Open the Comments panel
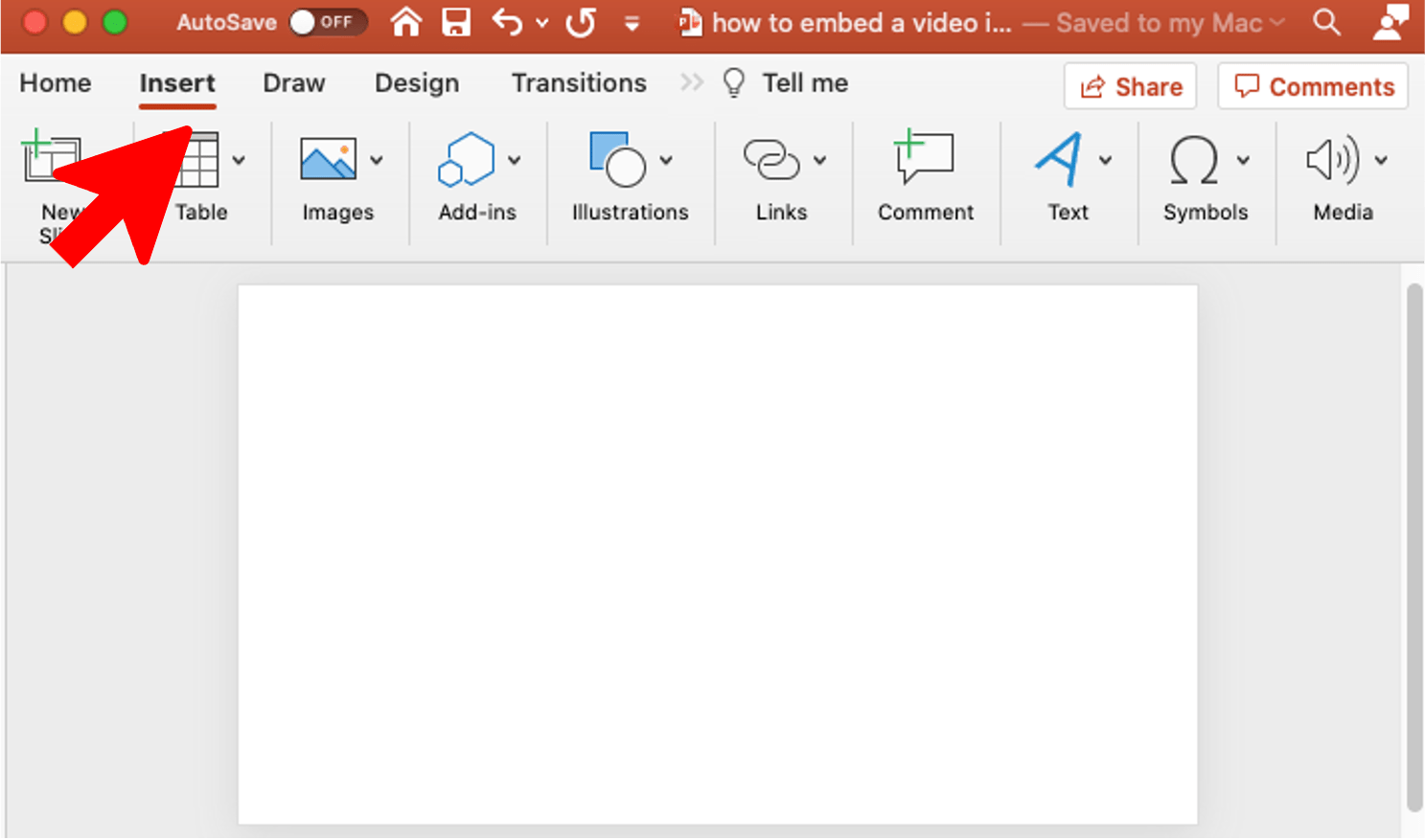The height and width of the screenshot is (840, 1425). click(x=1312, y=86)
